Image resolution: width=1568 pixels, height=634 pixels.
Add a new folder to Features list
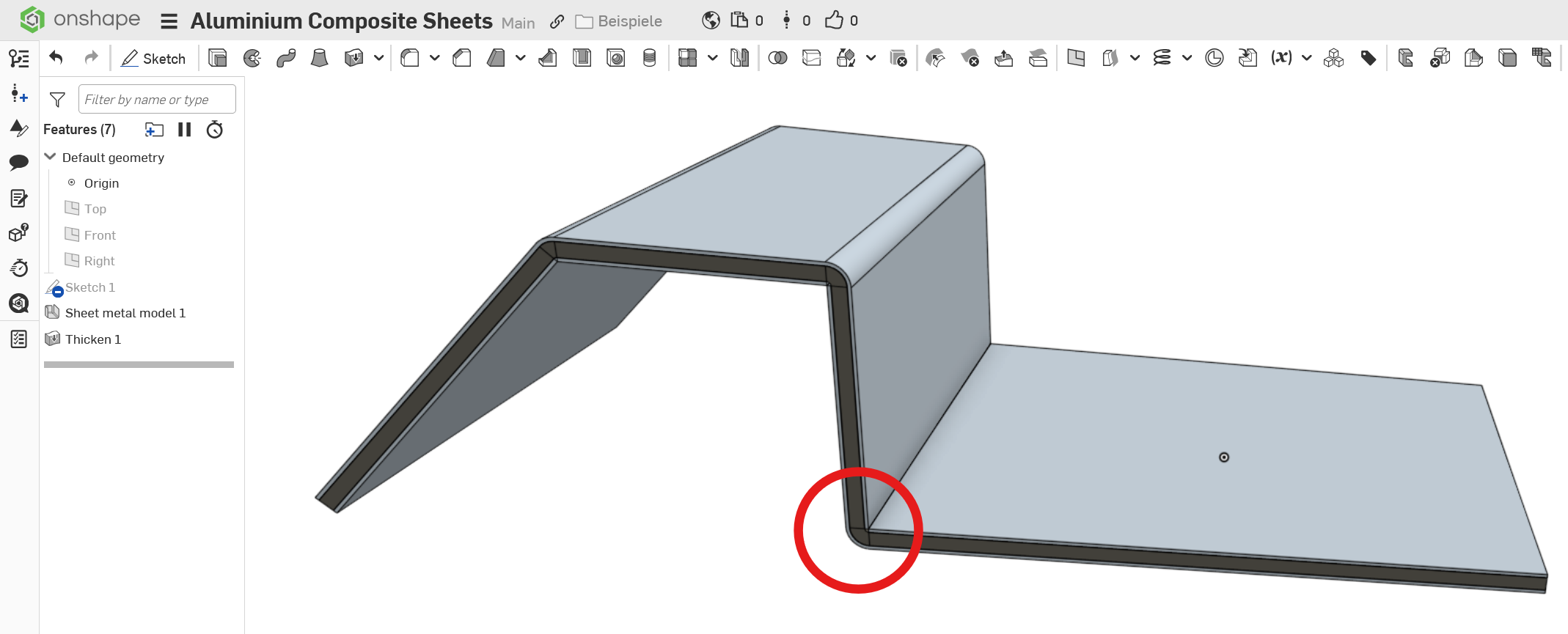[x=154, y=130]
